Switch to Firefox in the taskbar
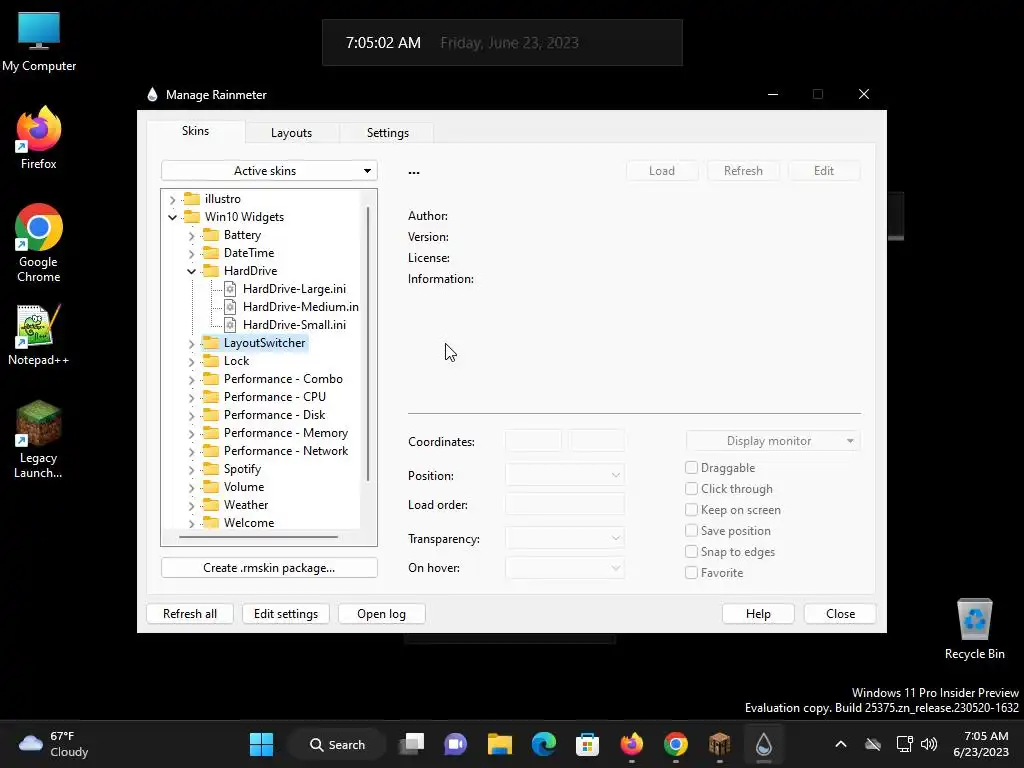Viewport: 1024px width, 768px height. (632, 744)
